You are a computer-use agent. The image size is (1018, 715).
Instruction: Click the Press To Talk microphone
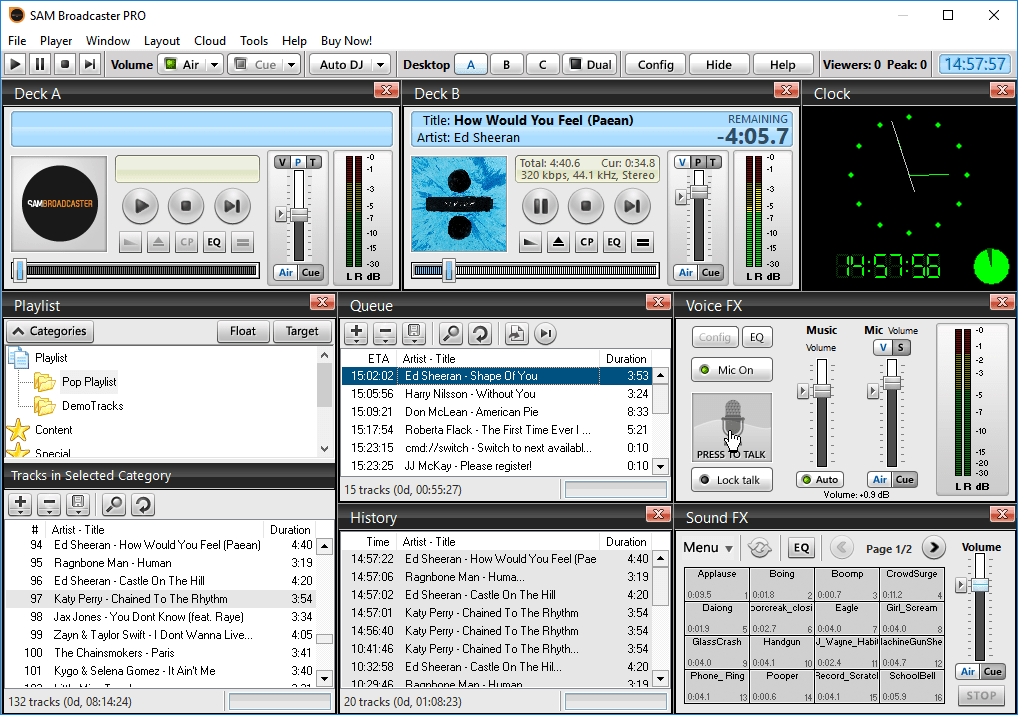tap(731, 427)
